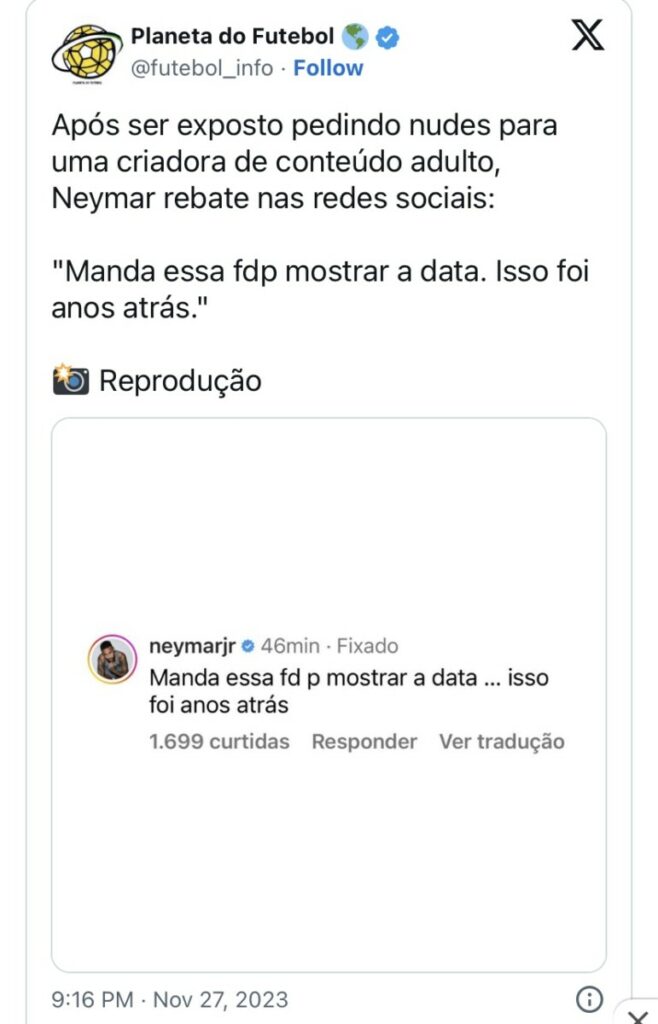Open the X logo link
658x1024 pixels.
click(587, 36)
